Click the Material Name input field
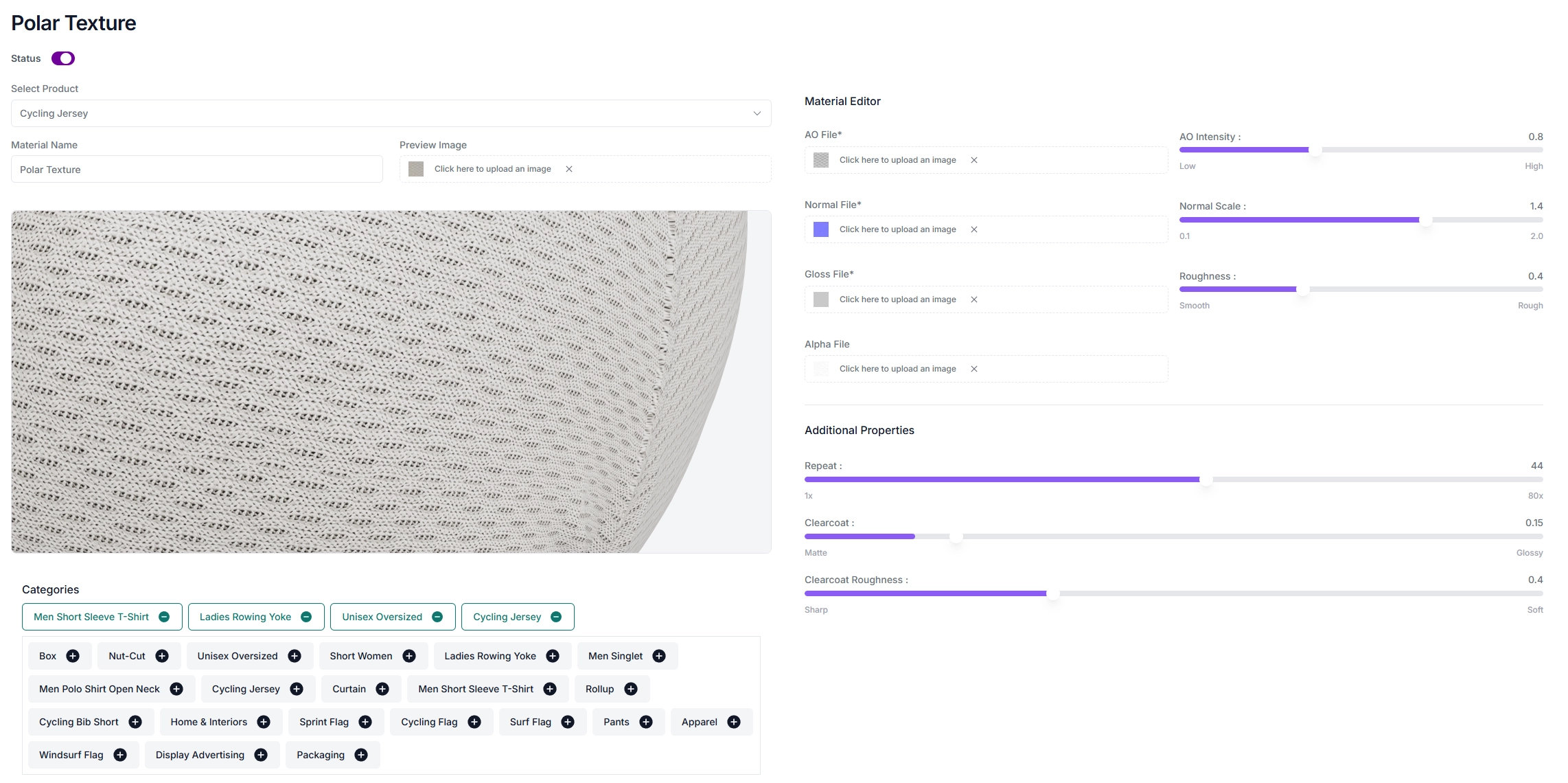1568x783 pixels. click(196, 170)
